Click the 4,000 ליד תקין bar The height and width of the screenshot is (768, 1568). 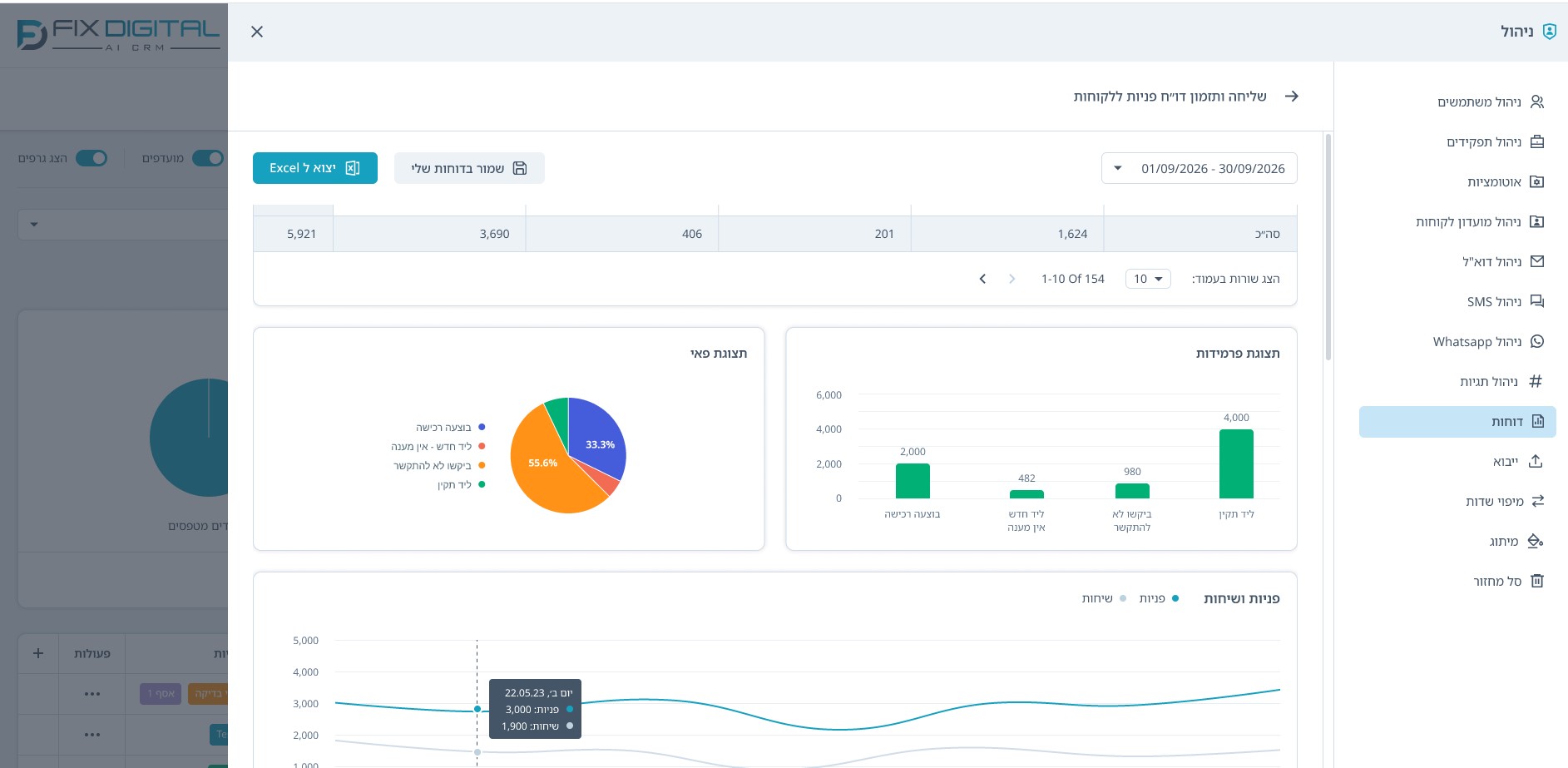coord(1236,463)
